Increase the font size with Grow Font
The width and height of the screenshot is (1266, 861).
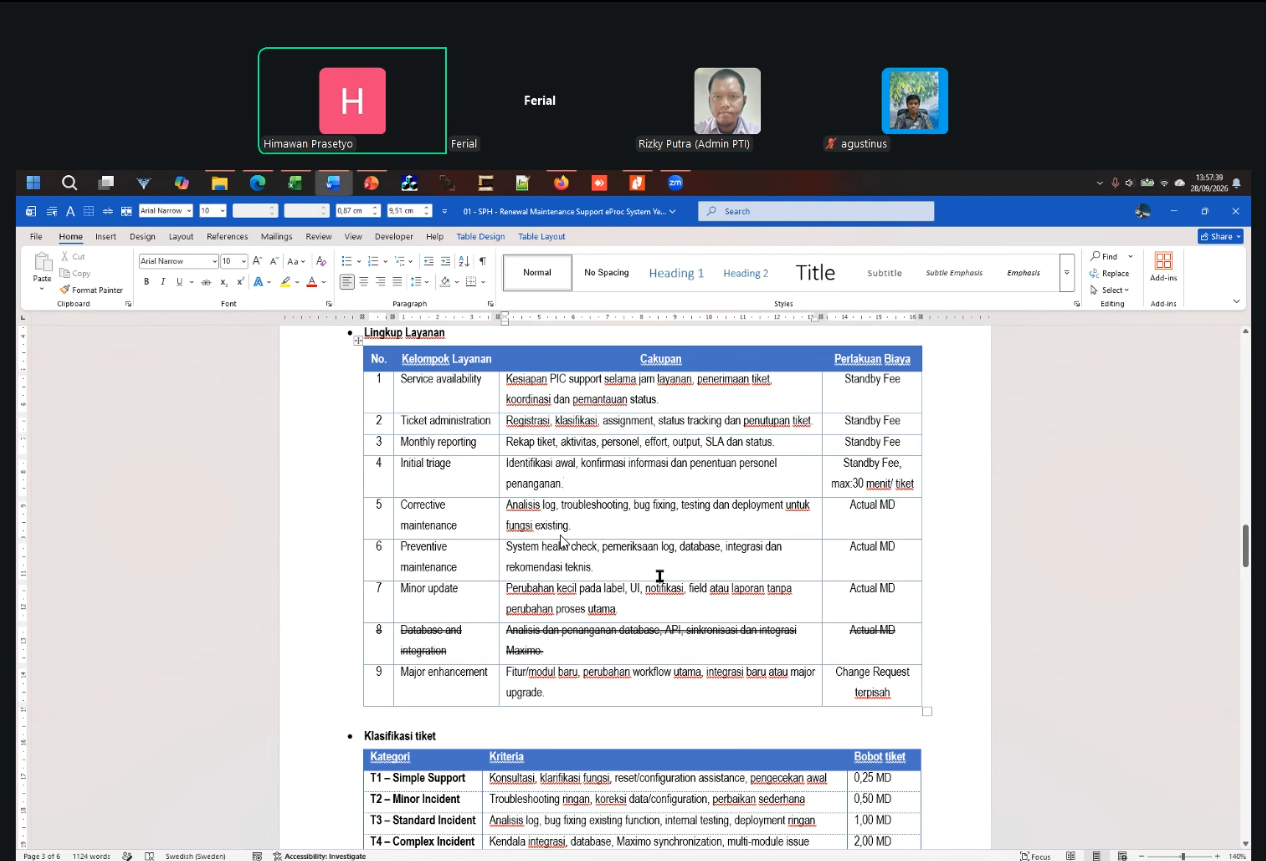(x=258, y=261)
